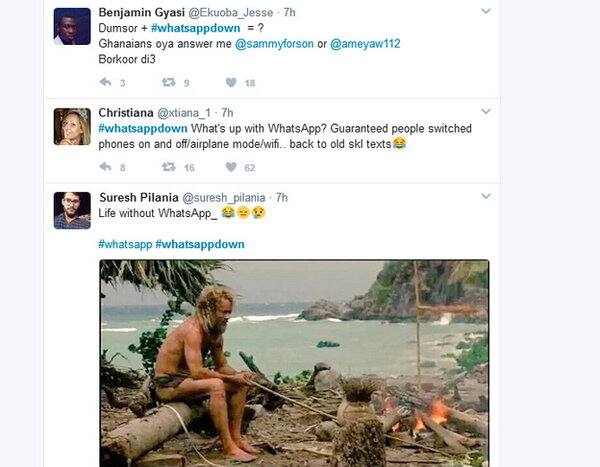Open Suresh Pilania's avatar image
600x467 pixels.
tap(72, 211)
